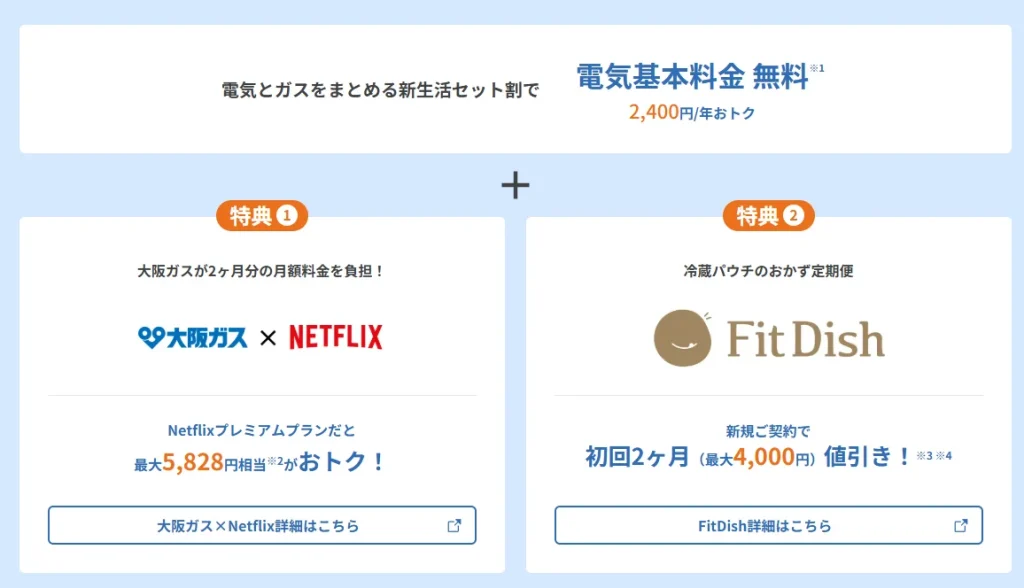This screenshot has height=588, width=1024.
Task: Click the plus symbol between the sections
Action: coord(515,183)
